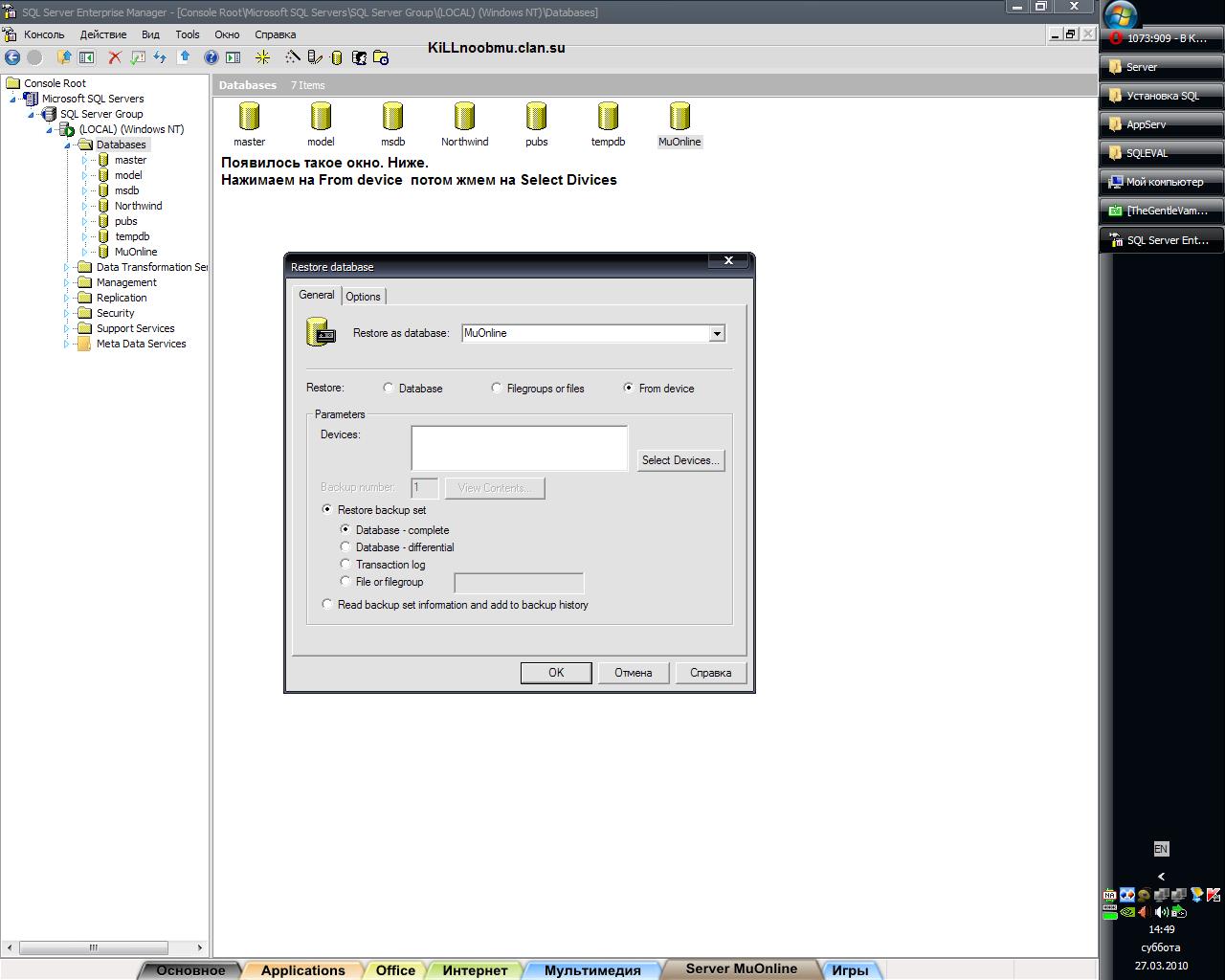Screen dimensions: 1225x980
Task: Switch to the Options tab
Action: (x=363, y=297)
